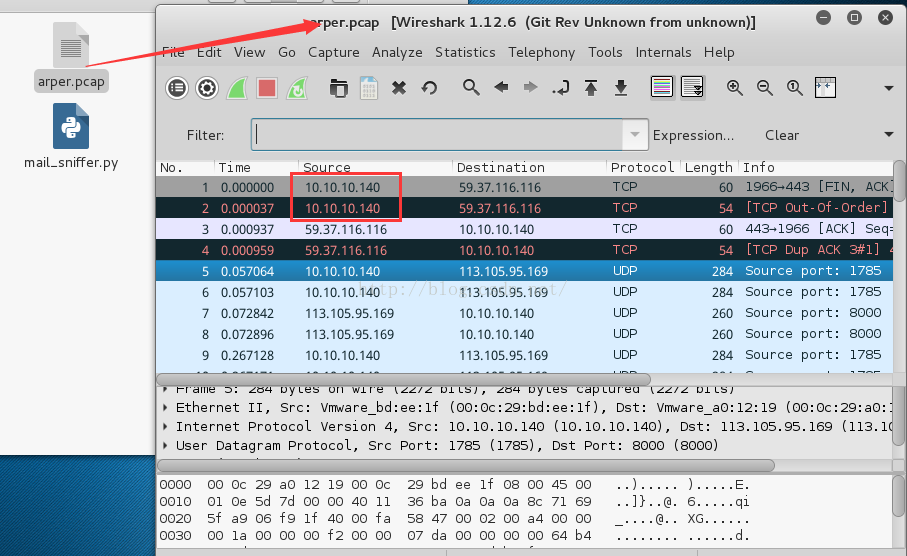Select packet 7 at time 0.072842
This screenshot has width=907, height=556.
pyautogui.click(x=524, y=314)
